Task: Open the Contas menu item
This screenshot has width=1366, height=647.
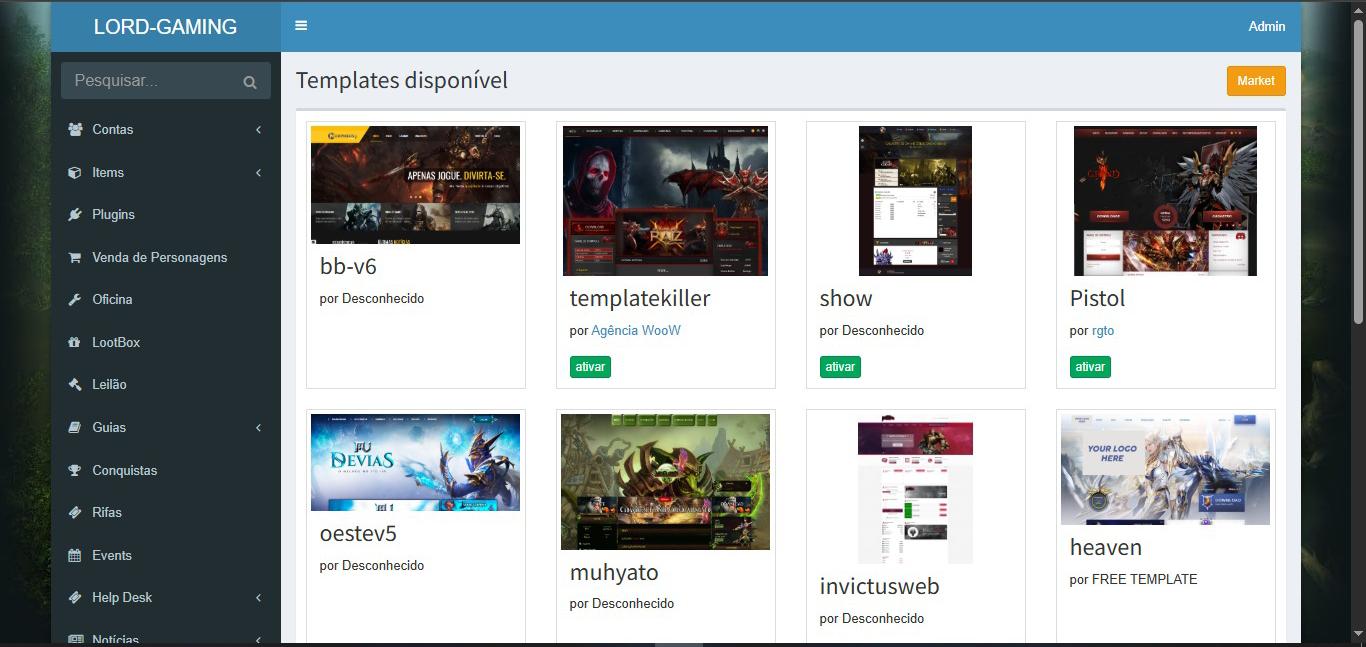Action: [x=166, y=129]
